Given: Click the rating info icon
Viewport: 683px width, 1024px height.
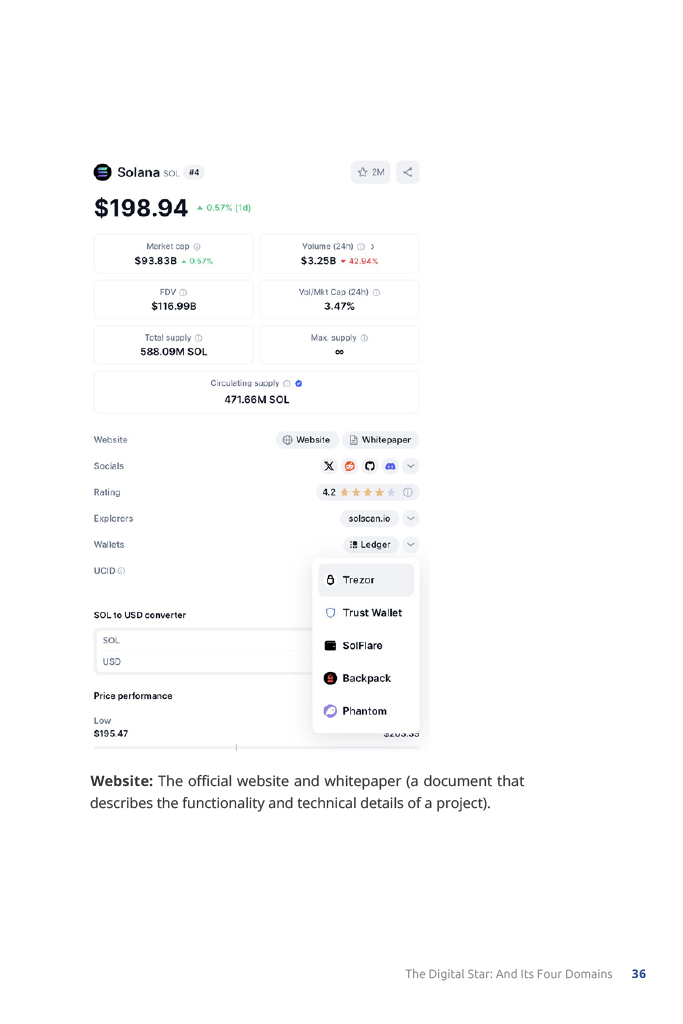Looking at the screenshot, I should coord(407,492).
